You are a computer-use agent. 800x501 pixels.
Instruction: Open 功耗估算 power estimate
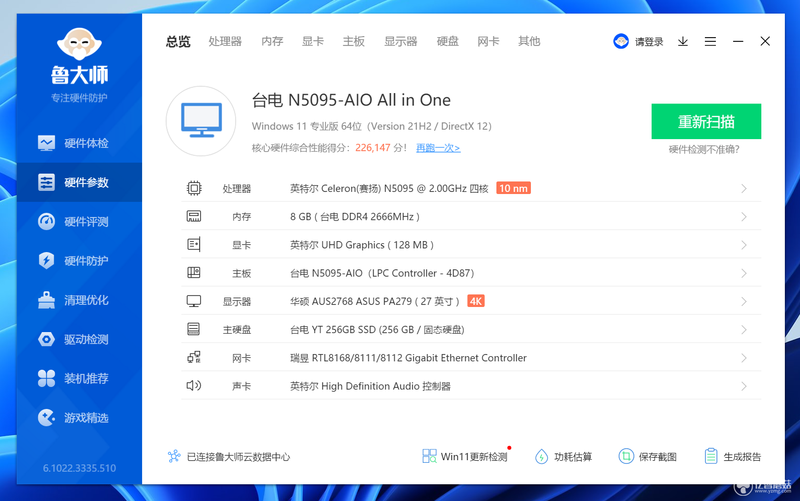563,457
